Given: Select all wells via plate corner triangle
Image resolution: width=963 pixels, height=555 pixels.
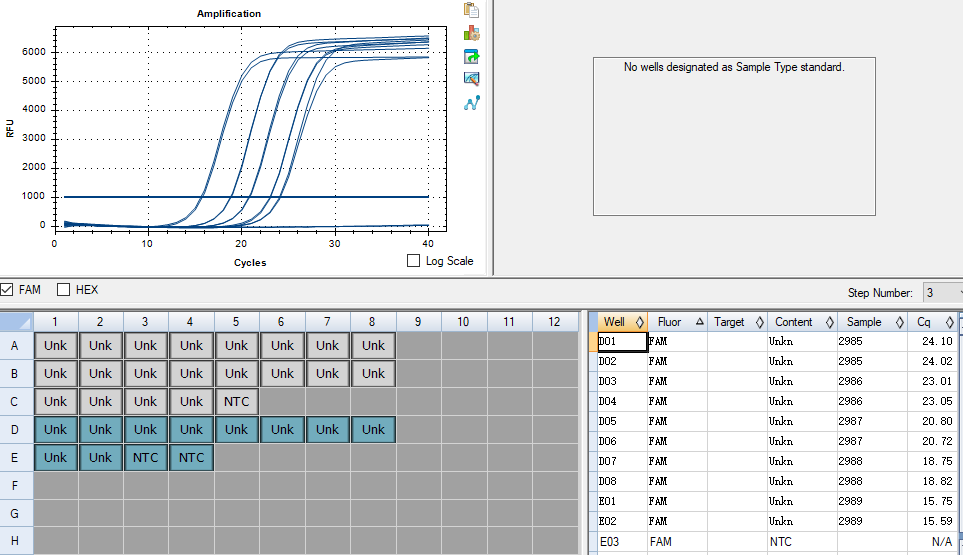Looking at the screenshot, I should click(x=17, y=322).
